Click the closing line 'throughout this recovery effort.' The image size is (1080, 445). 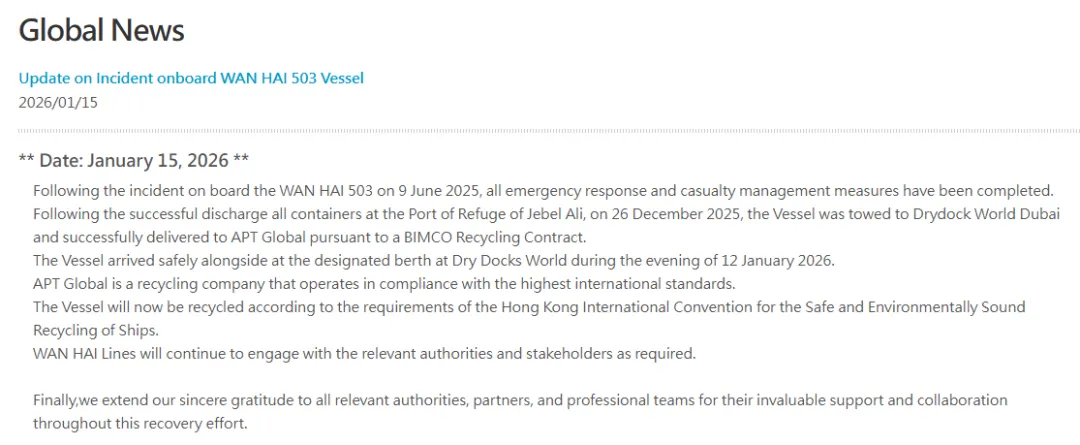(x=139, y=423)
